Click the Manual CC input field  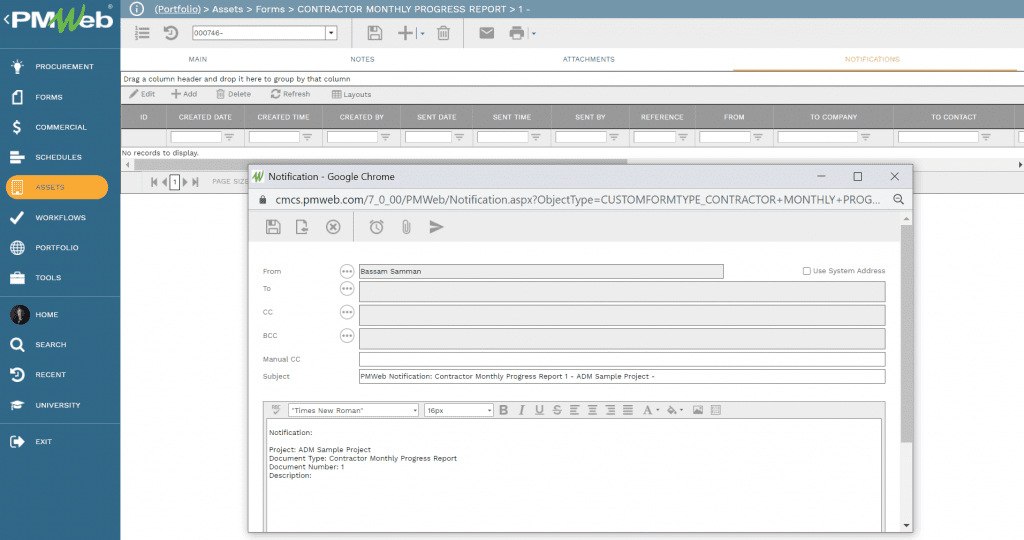pyautogui.click(x=622, y=359)
